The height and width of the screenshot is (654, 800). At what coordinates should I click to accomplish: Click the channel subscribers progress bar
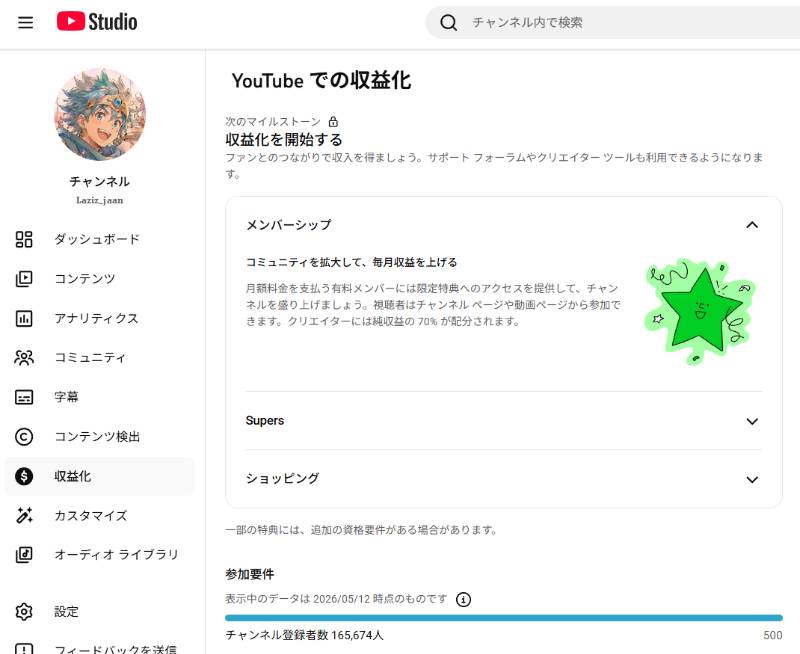click(x=504, y=618)
